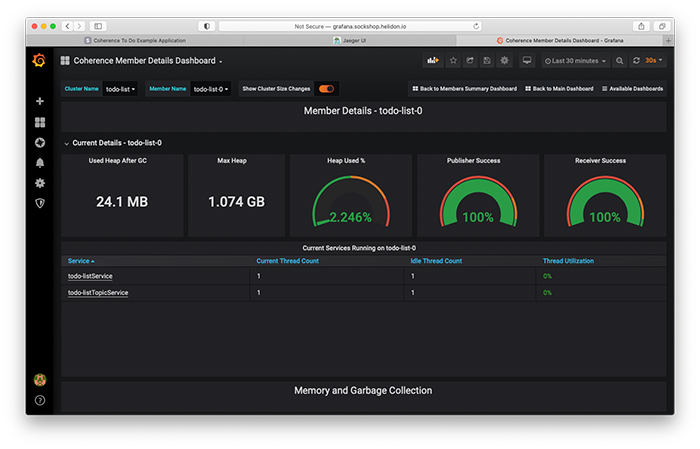Click the 0% utilization for todo-listService
Image resolution: width=700 pixels, height=449 pixels.
point(547,276)
